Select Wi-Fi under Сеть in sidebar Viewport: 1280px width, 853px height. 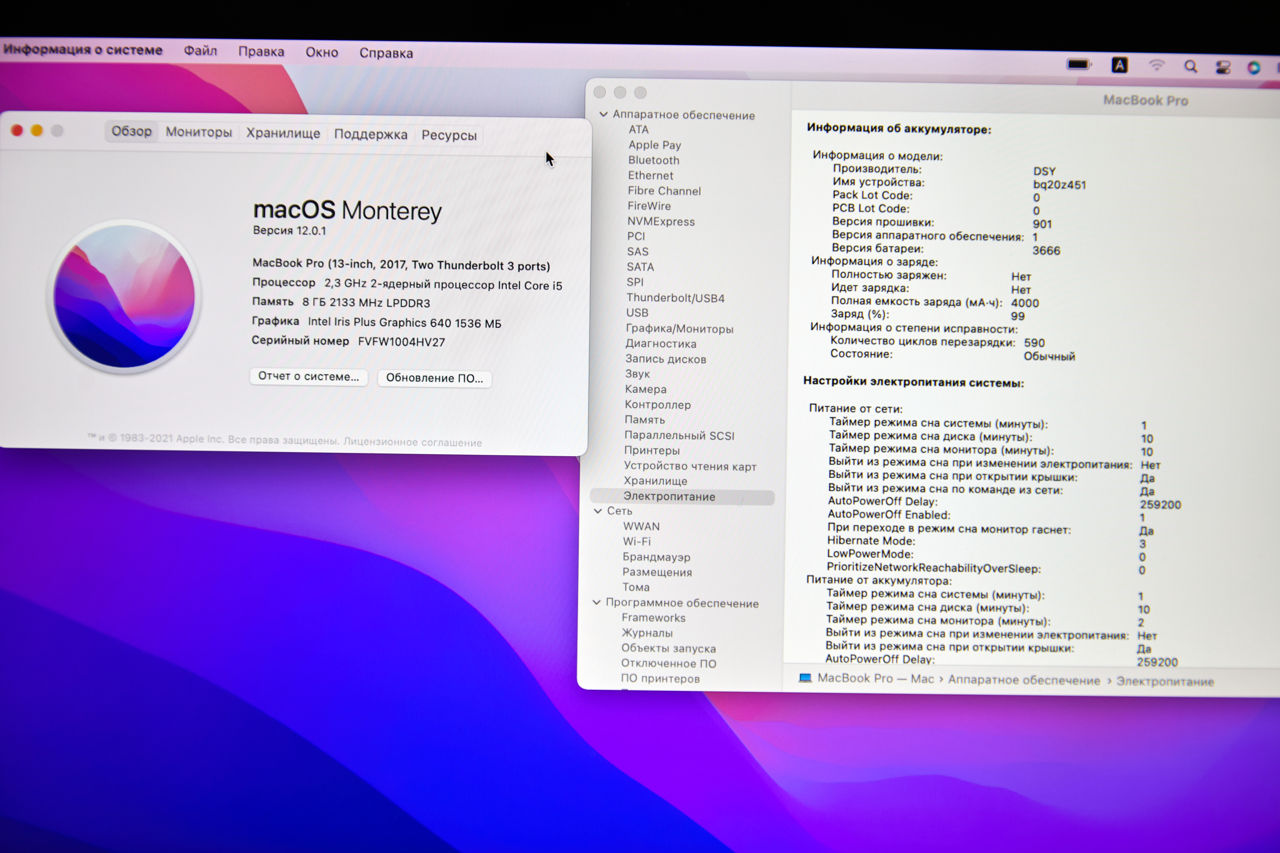pos(637,541)
